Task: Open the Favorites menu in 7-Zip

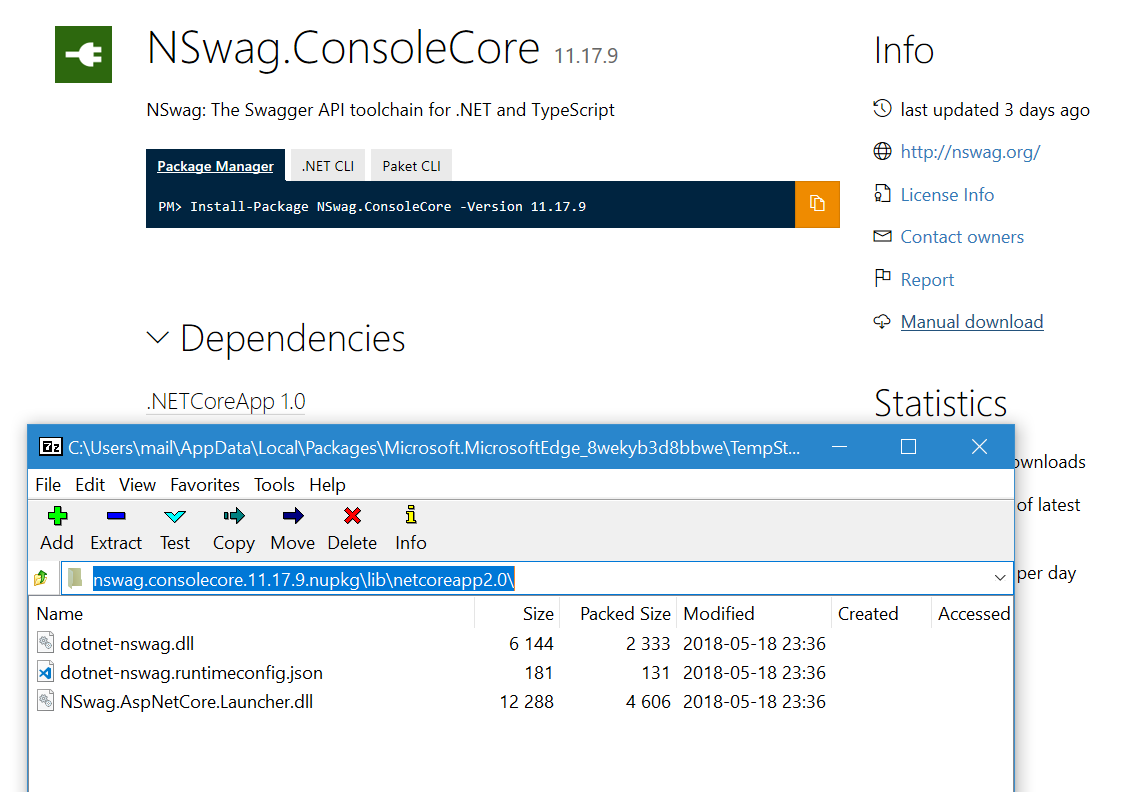Action: tap(204, 485)
